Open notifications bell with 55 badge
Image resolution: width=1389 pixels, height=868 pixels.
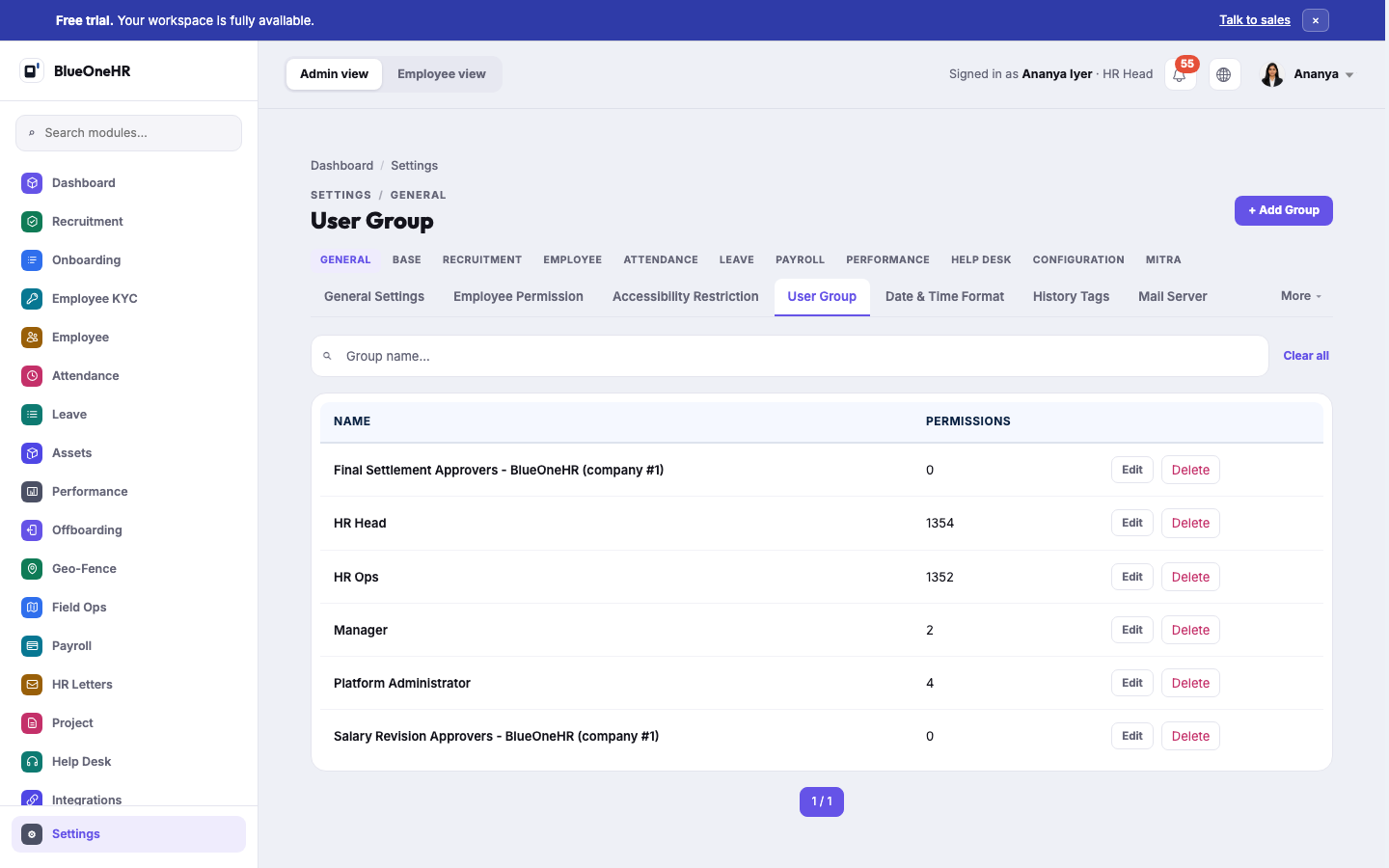(1180, 74)
